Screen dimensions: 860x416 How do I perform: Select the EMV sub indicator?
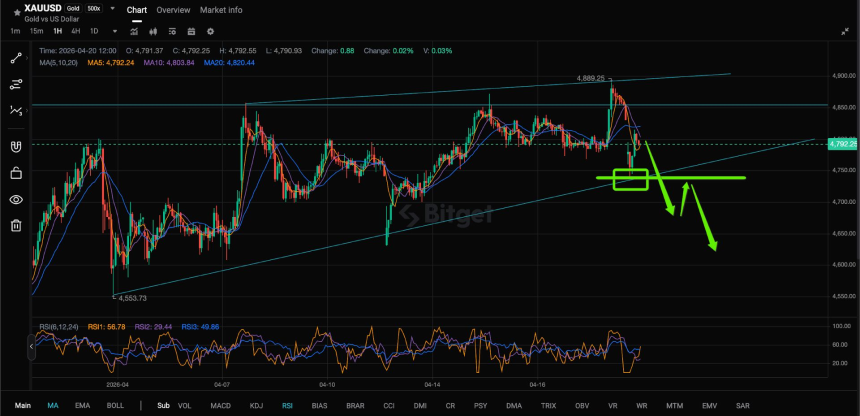(710, 406)
